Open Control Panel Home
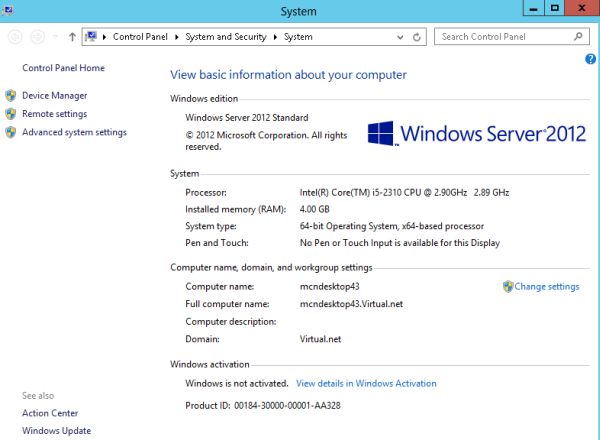Screen dimensions: 600x440 [63, 68]
